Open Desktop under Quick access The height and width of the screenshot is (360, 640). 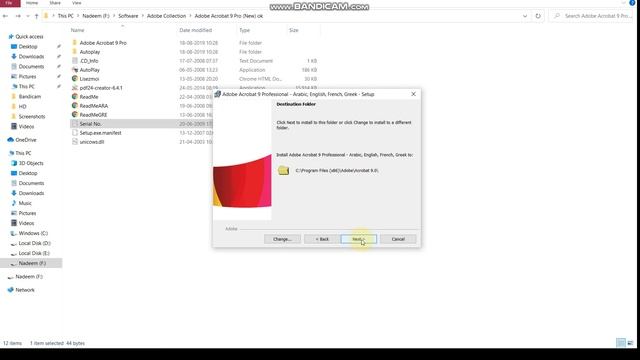coord(28,47)
